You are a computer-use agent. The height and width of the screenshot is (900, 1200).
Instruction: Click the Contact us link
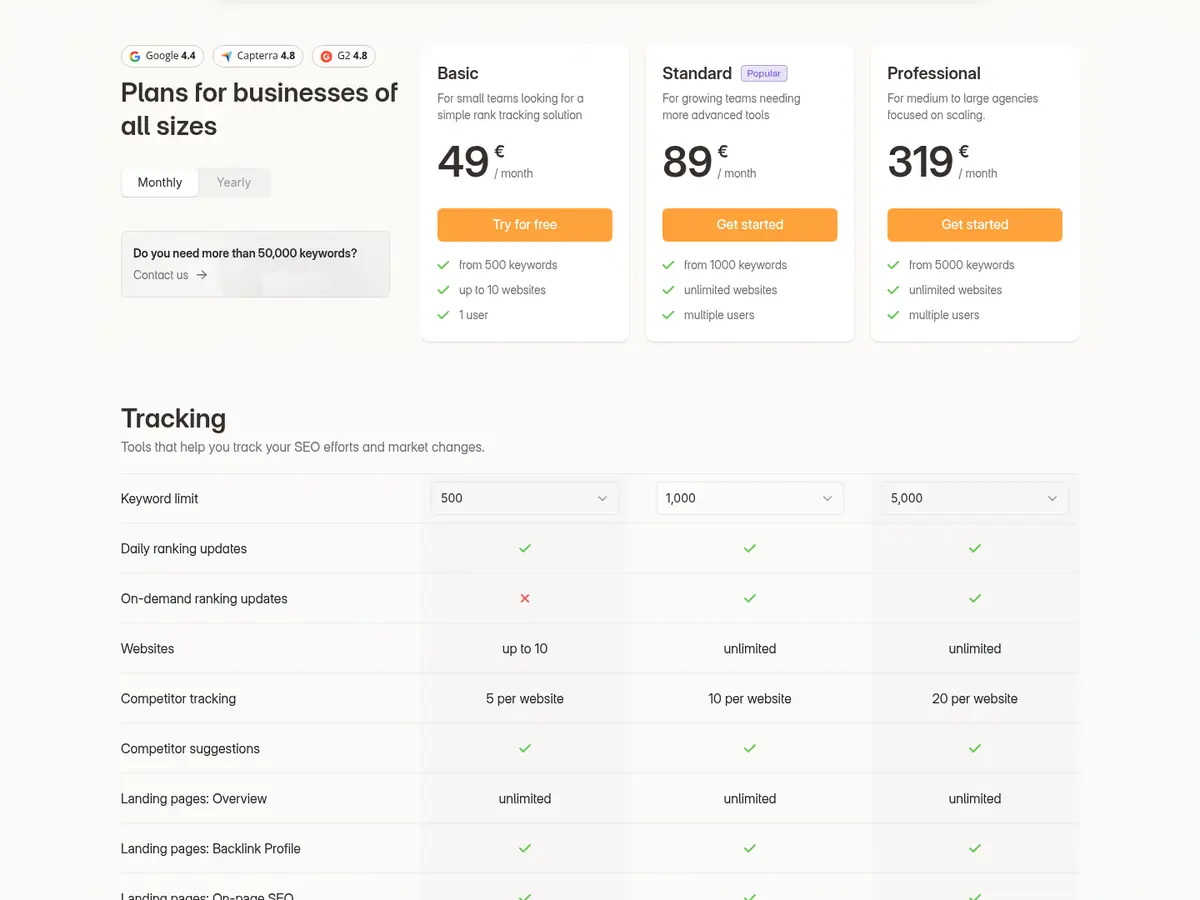point(160,275)
